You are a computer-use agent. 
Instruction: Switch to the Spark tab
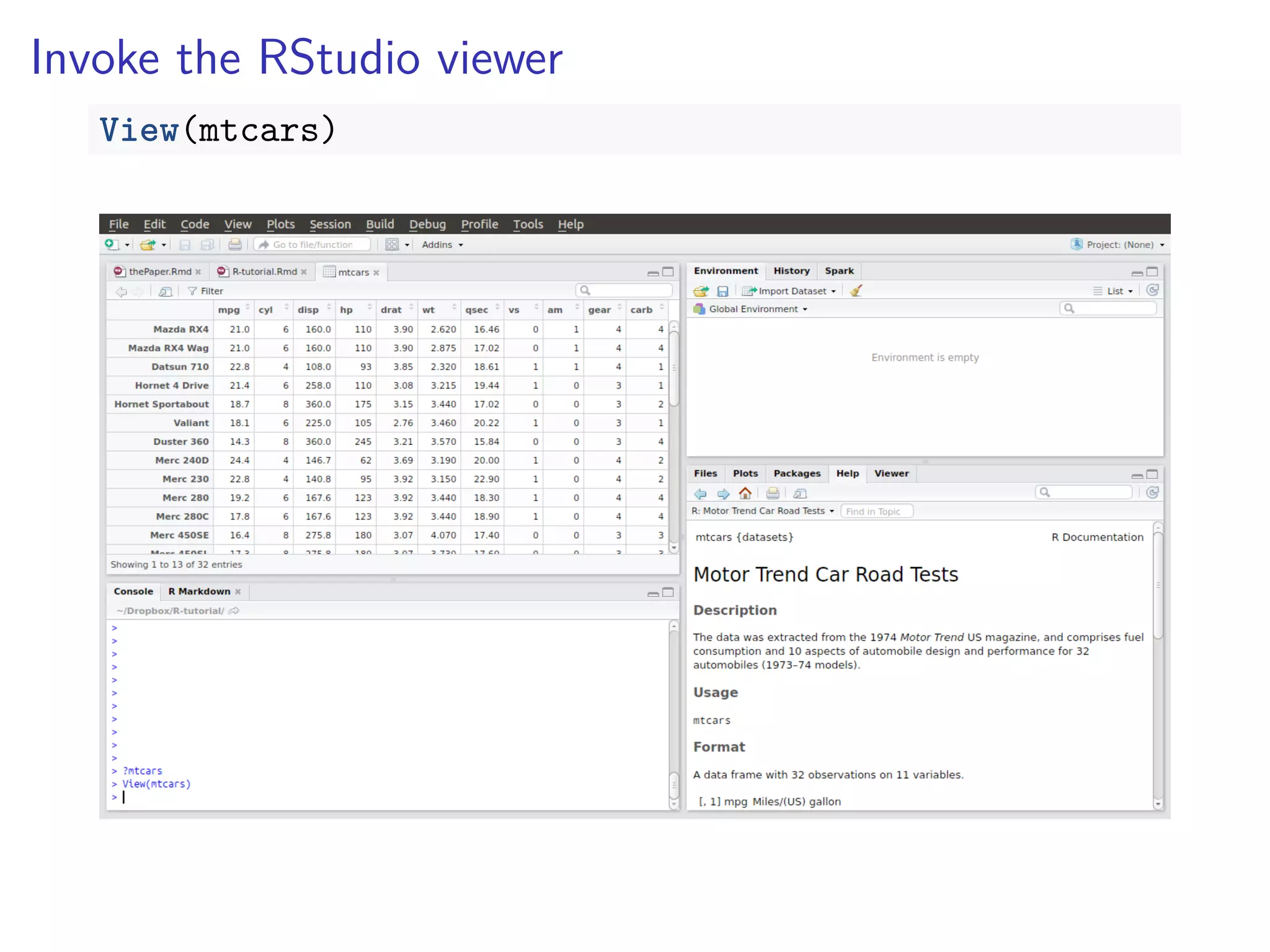tap(839, 271)
